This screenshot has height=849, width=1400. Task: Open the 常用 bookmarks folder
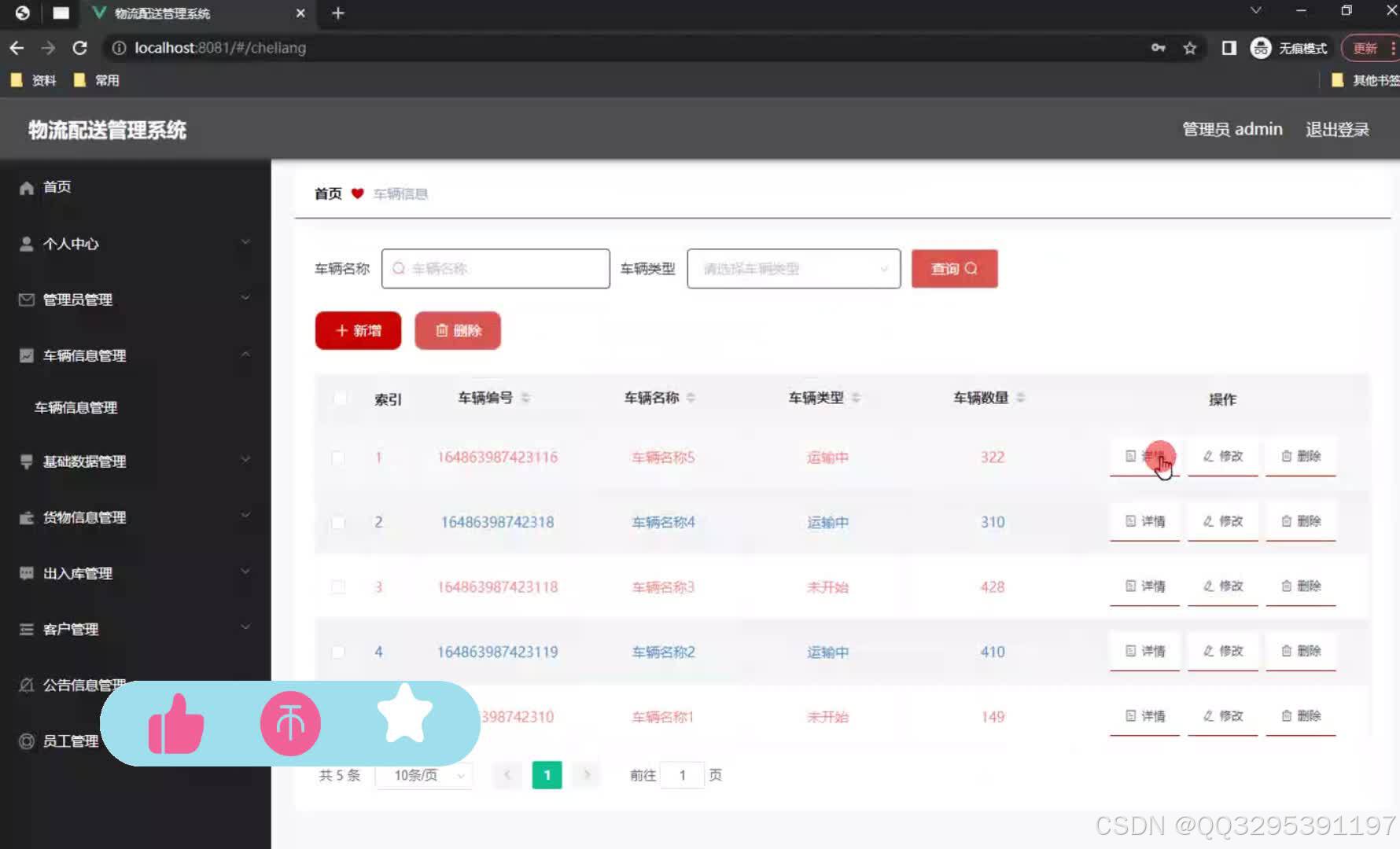(x=96, y=80)
